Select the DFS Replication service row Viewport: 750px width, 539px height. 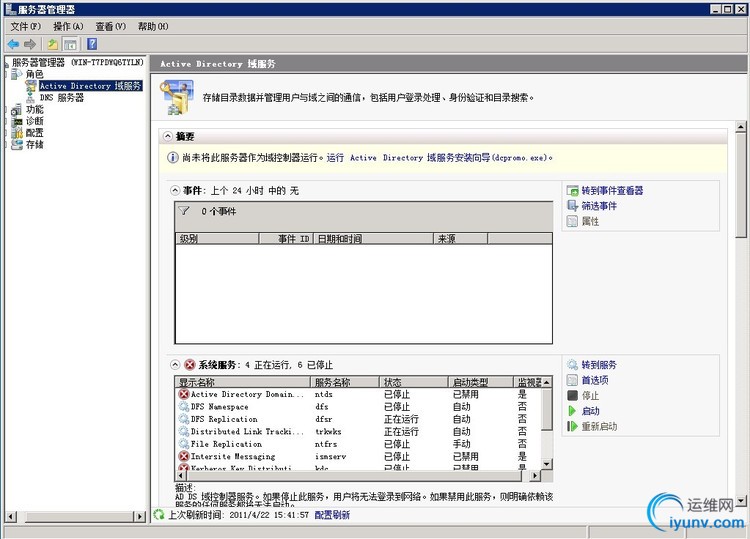pyautogui.click(x=359, y=419)
